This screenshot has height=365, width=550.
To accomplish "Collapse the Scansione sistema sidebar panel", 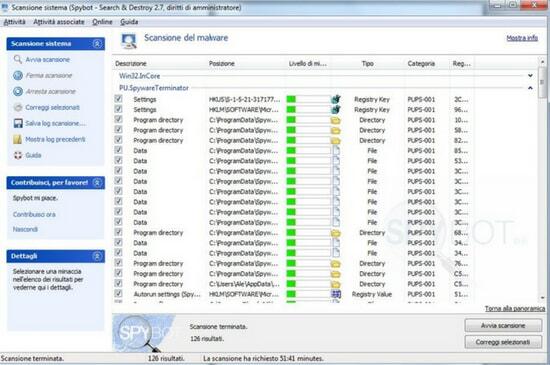I will 97,43.
